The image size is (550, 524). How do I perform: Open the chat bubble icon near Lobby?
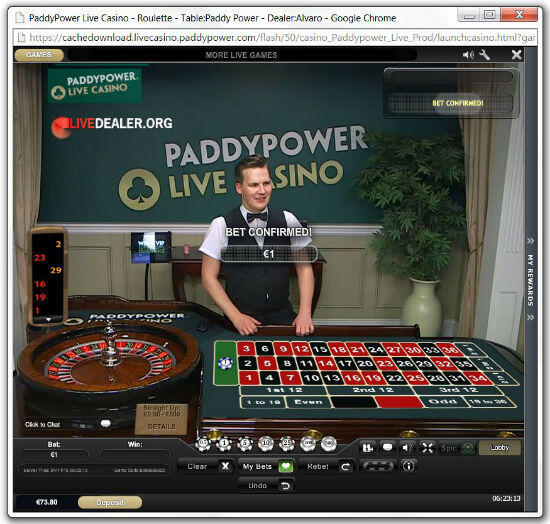coord(387,448)
